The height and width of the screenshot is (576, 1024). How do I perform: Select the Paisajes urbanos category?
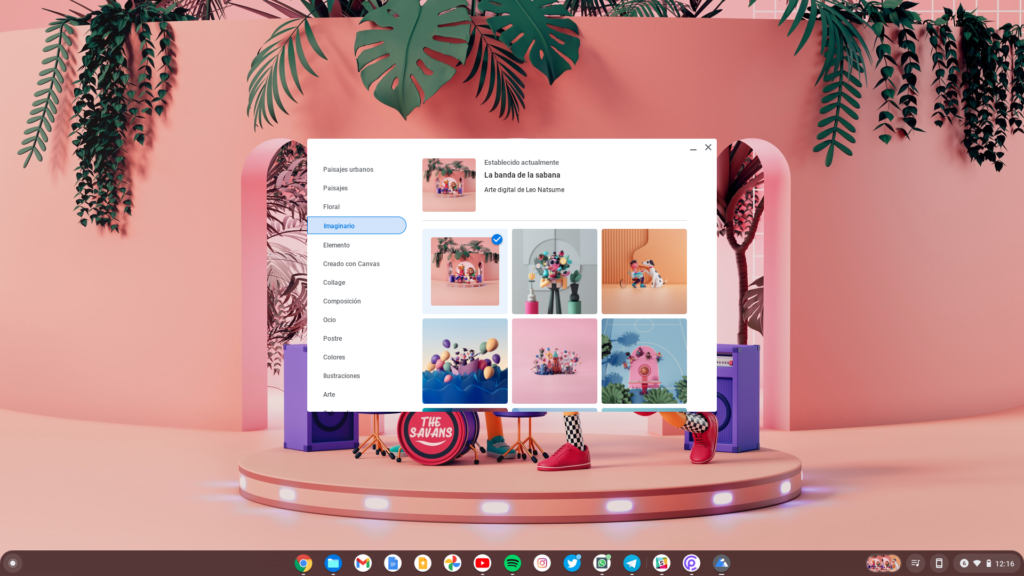tap(348, 169)
